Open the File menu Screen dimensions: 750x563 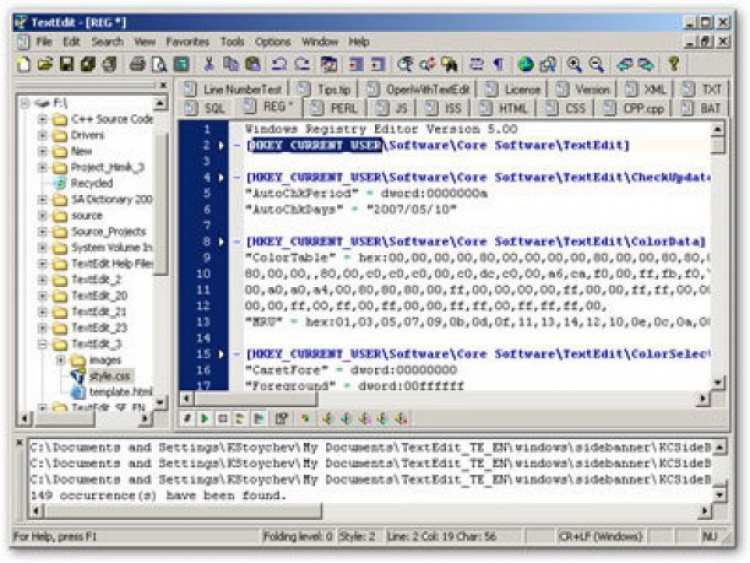44,42
